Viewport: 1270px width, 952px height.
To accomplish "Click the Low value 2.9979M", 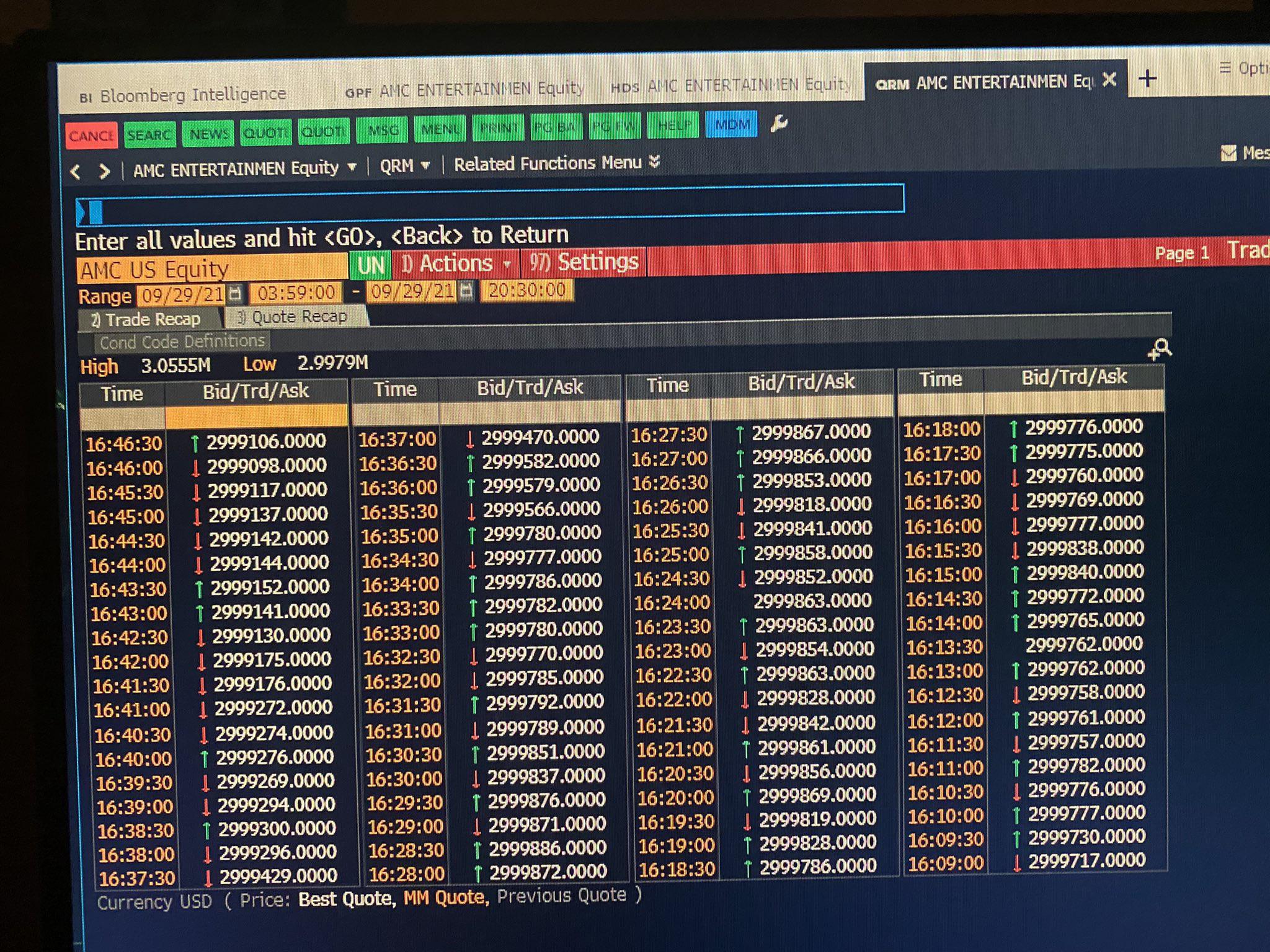I will 332,363.
